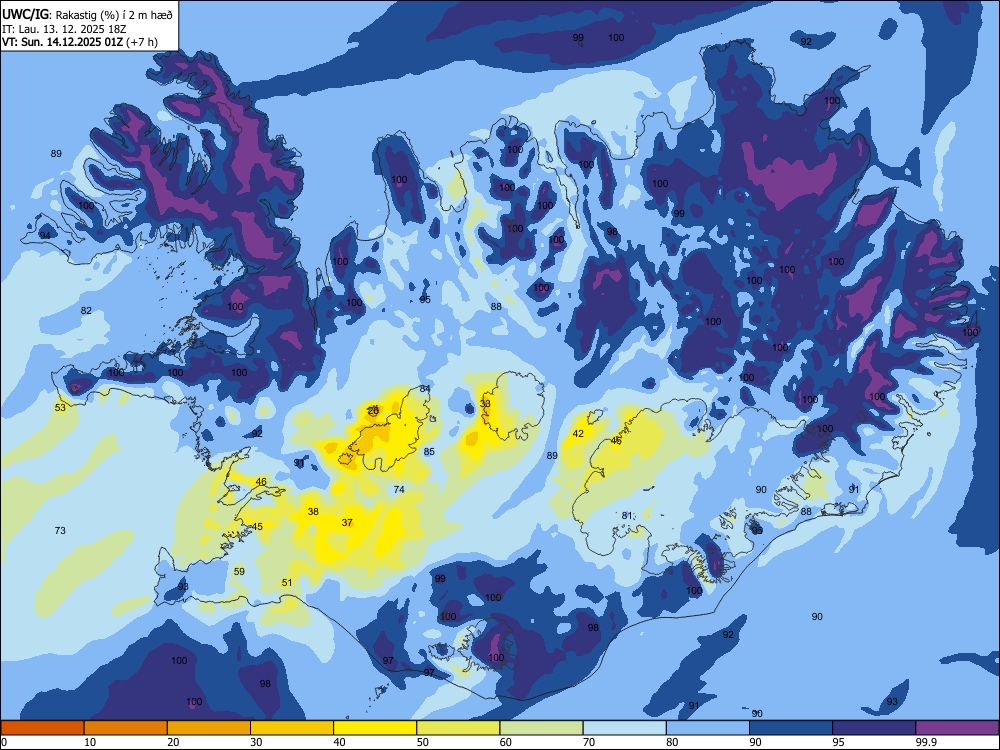This screenshot has height=750, width=1000.
Task: Click the humidity value '81' on the map
Action: click(x=627, y=515)
